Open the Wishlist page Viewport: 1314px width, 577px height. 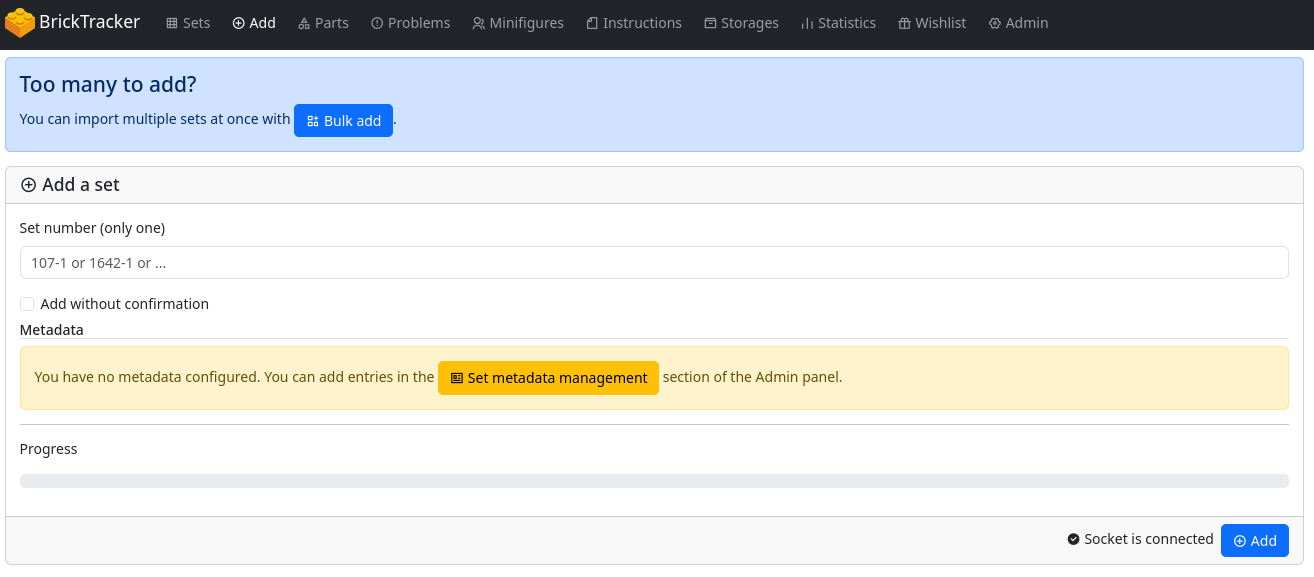click(x=932, y=23)
